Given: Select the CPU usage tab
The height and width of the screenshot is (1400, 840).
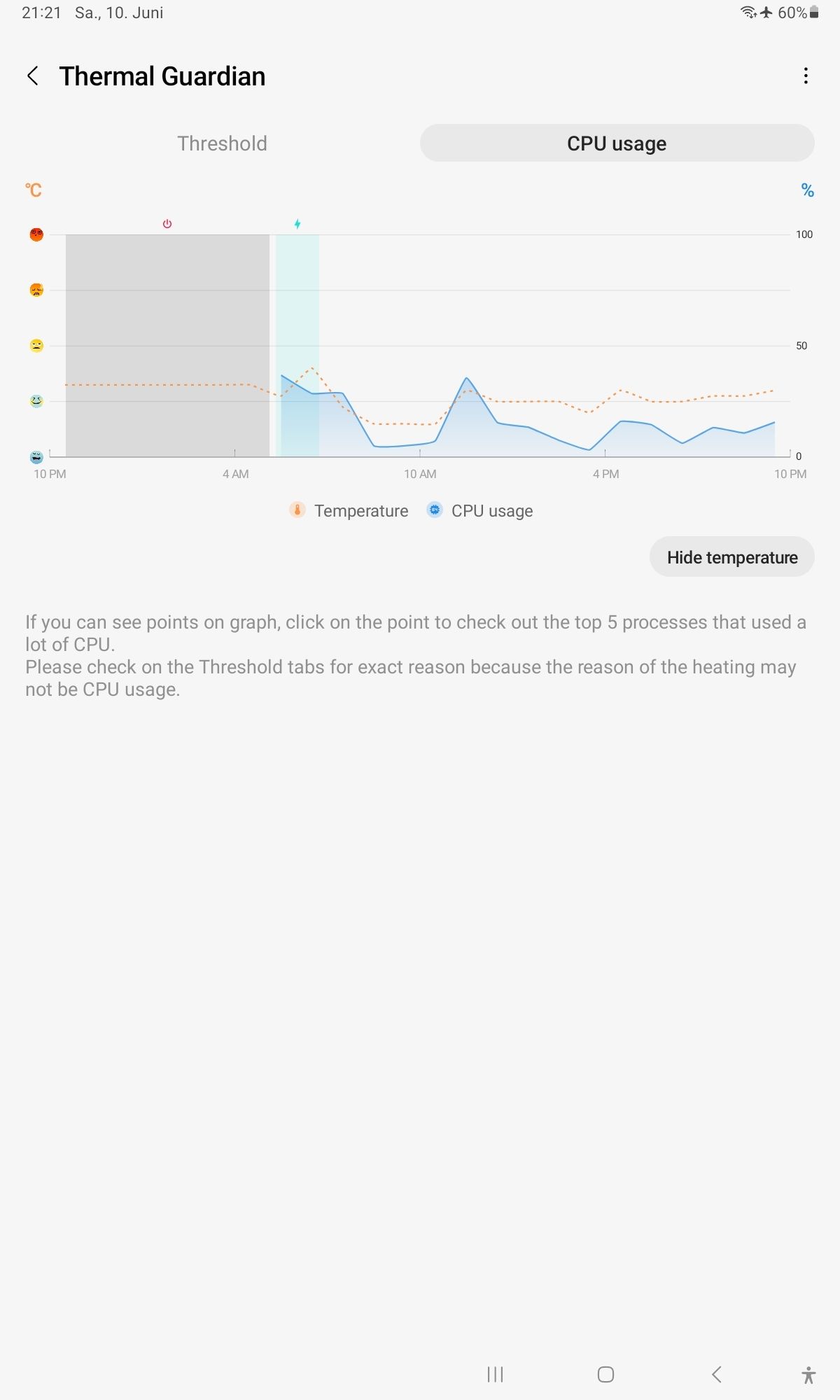Looking at the screenshot, I should 617,143.
